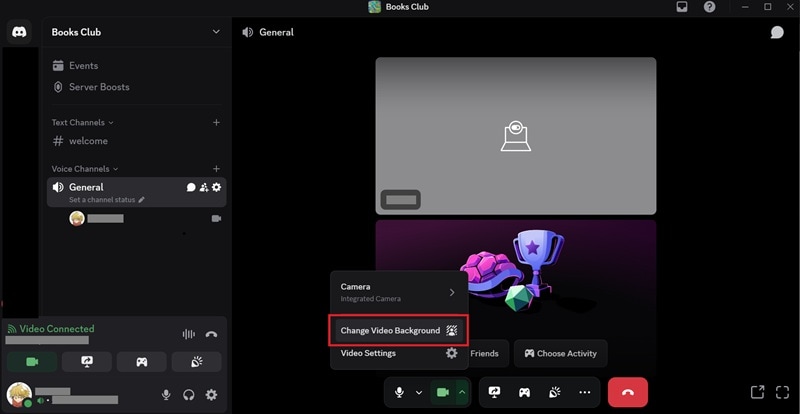Mute microphone in user panel
This screenshot has height=414, width=800.
pos(166,395)
